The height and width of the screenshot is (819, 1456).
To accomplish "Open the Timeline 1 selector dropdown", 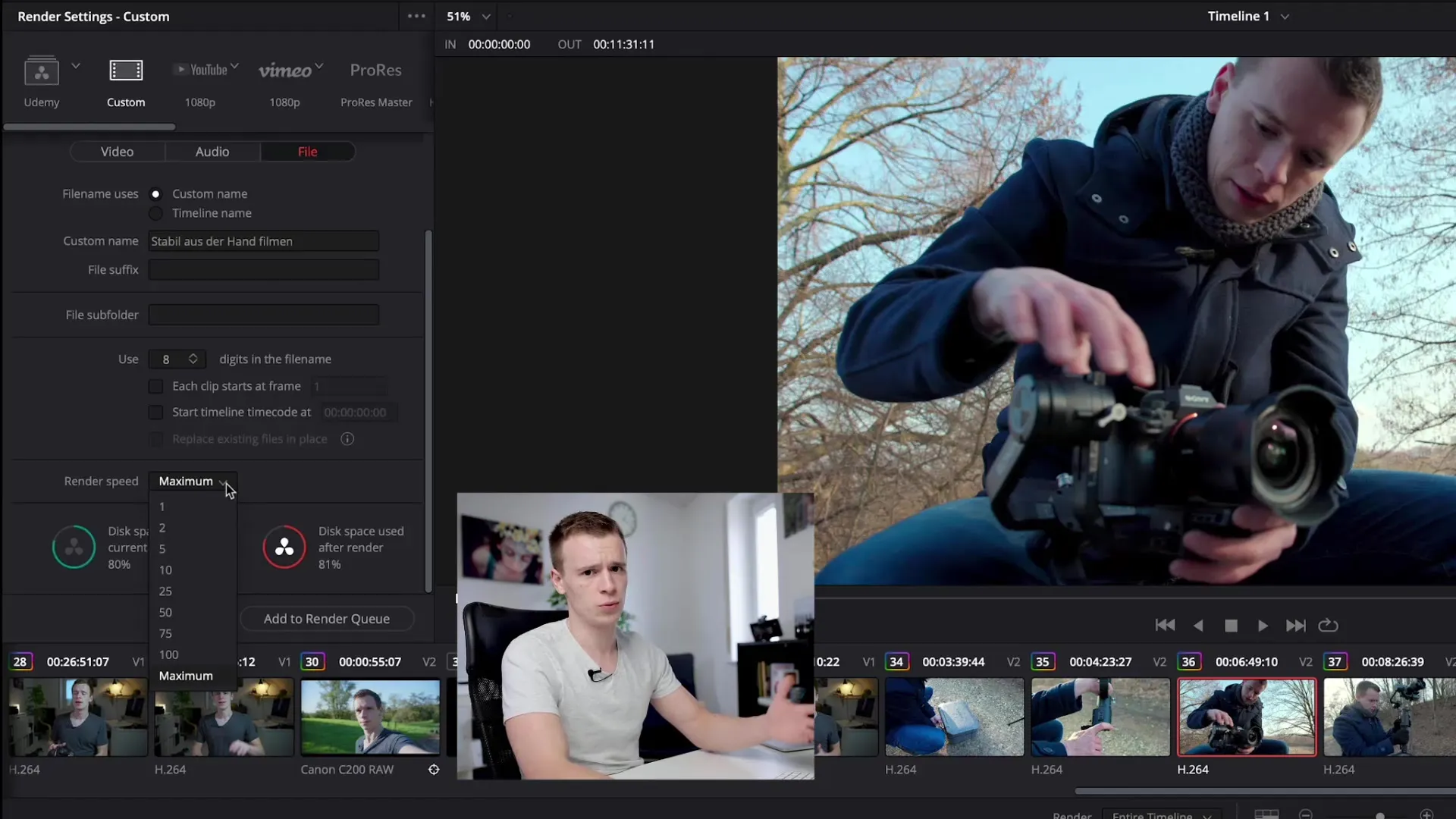I will coord(1248,16).
